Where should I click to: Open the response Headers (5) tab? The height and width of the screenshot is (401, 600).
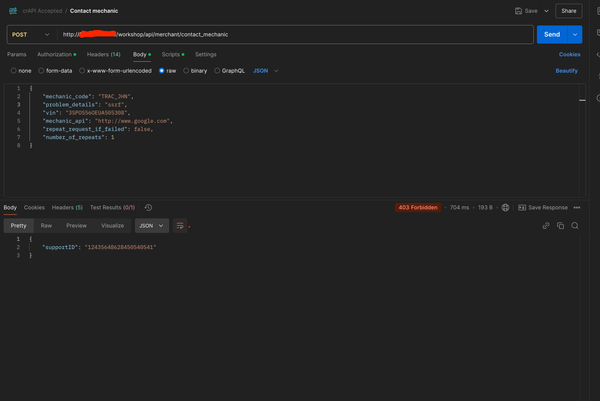click(67, 207)
